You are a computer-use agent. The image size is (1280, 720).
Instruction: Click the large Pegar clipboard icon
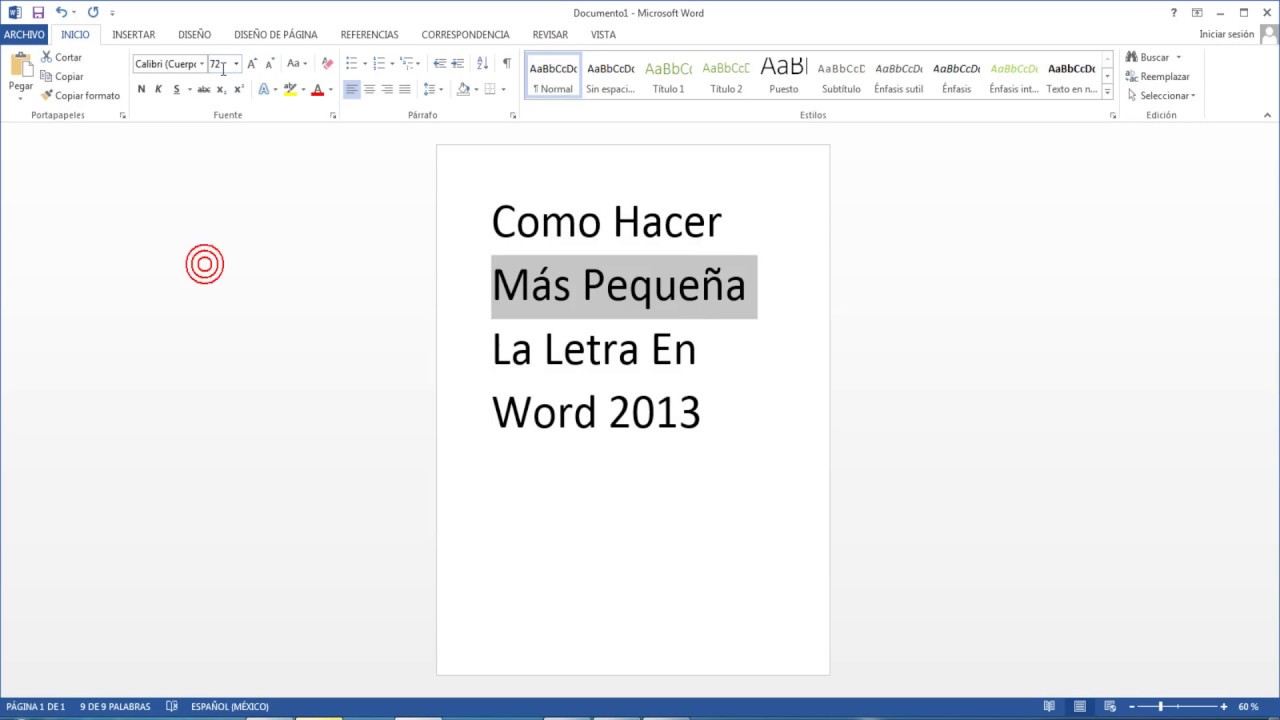click(x=21, y=66)
